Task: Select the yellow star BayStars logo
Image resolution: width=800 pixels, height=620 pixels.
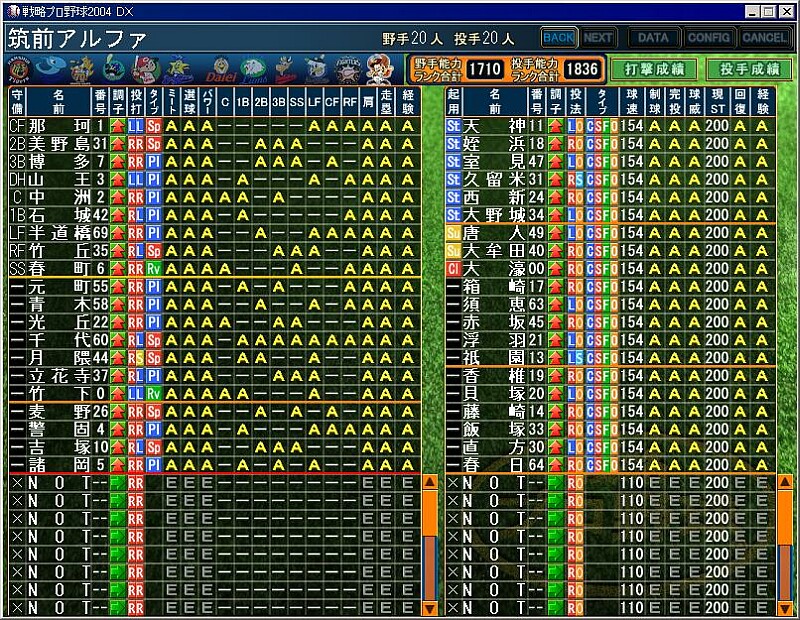Action: pyautogui.click(x=178, y=69)
